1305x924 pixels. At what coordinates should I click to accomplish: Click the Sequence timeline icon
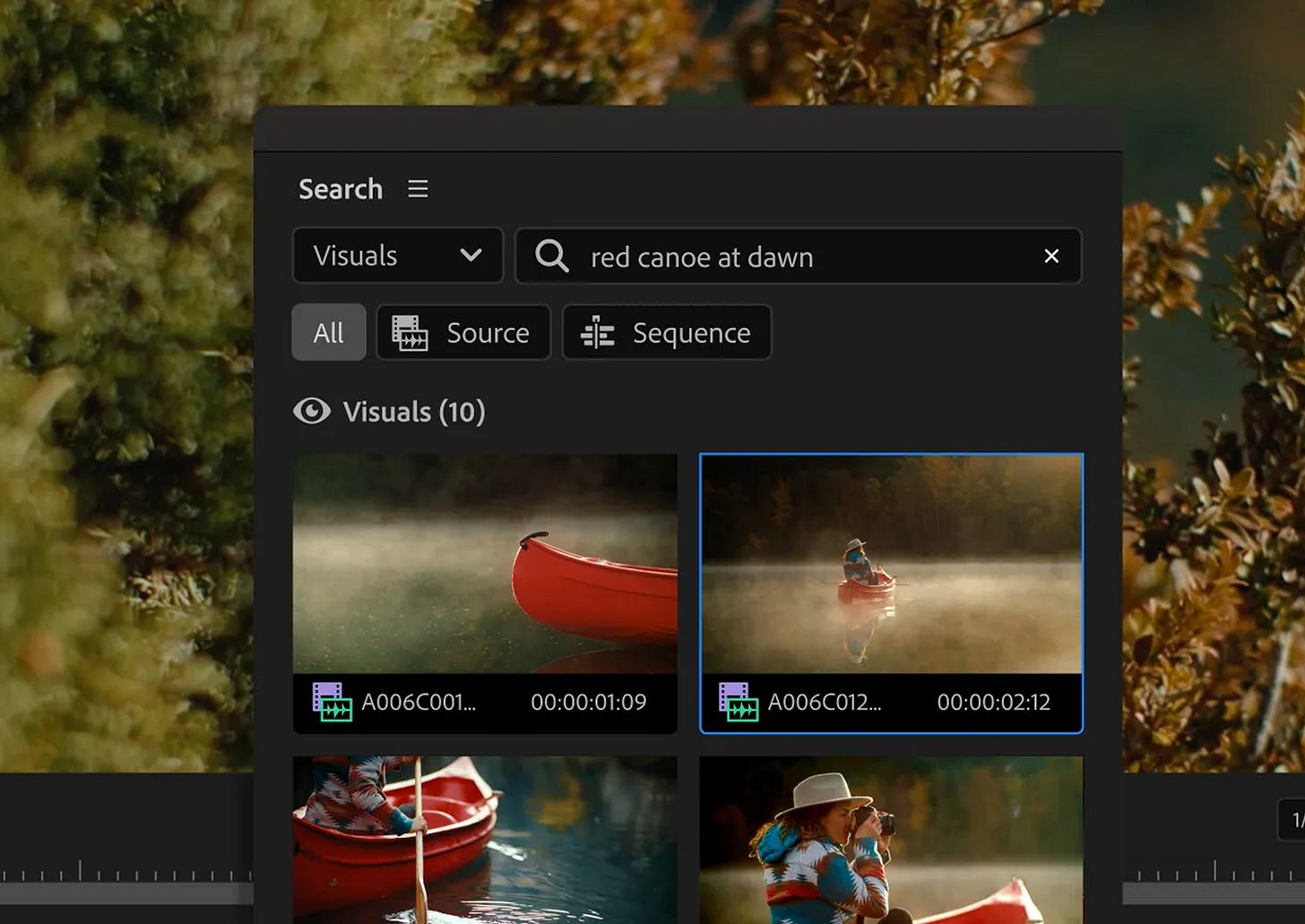pos(597,333)
